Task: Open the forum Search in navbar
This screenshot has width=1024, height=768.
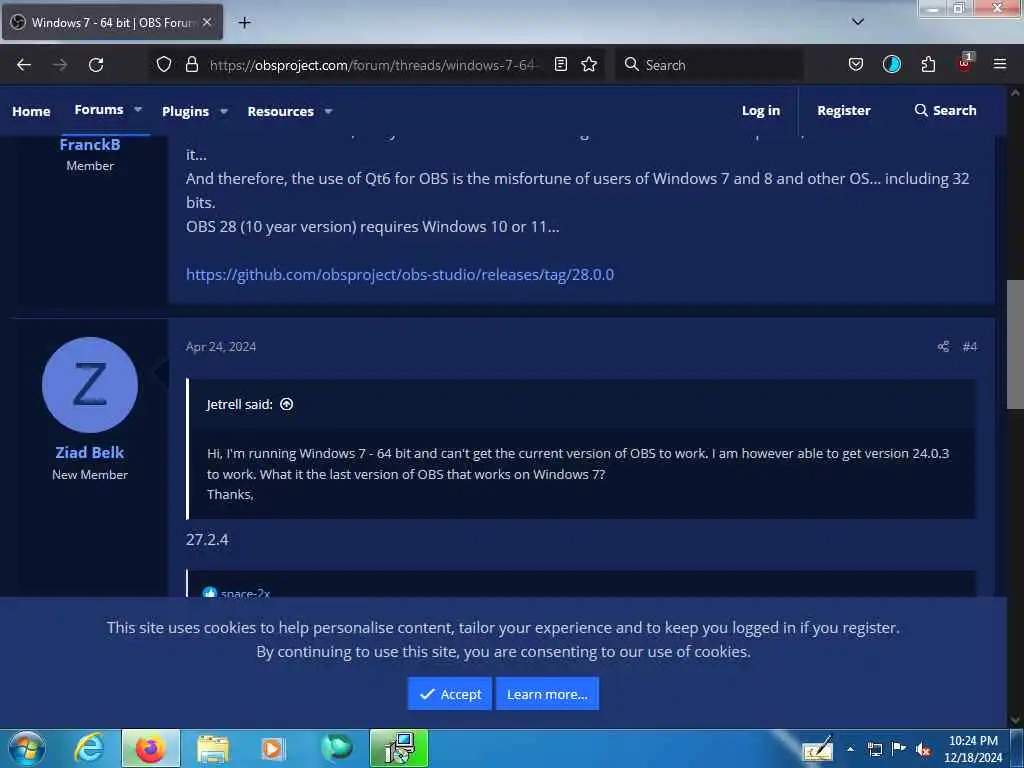Action: 946,110
